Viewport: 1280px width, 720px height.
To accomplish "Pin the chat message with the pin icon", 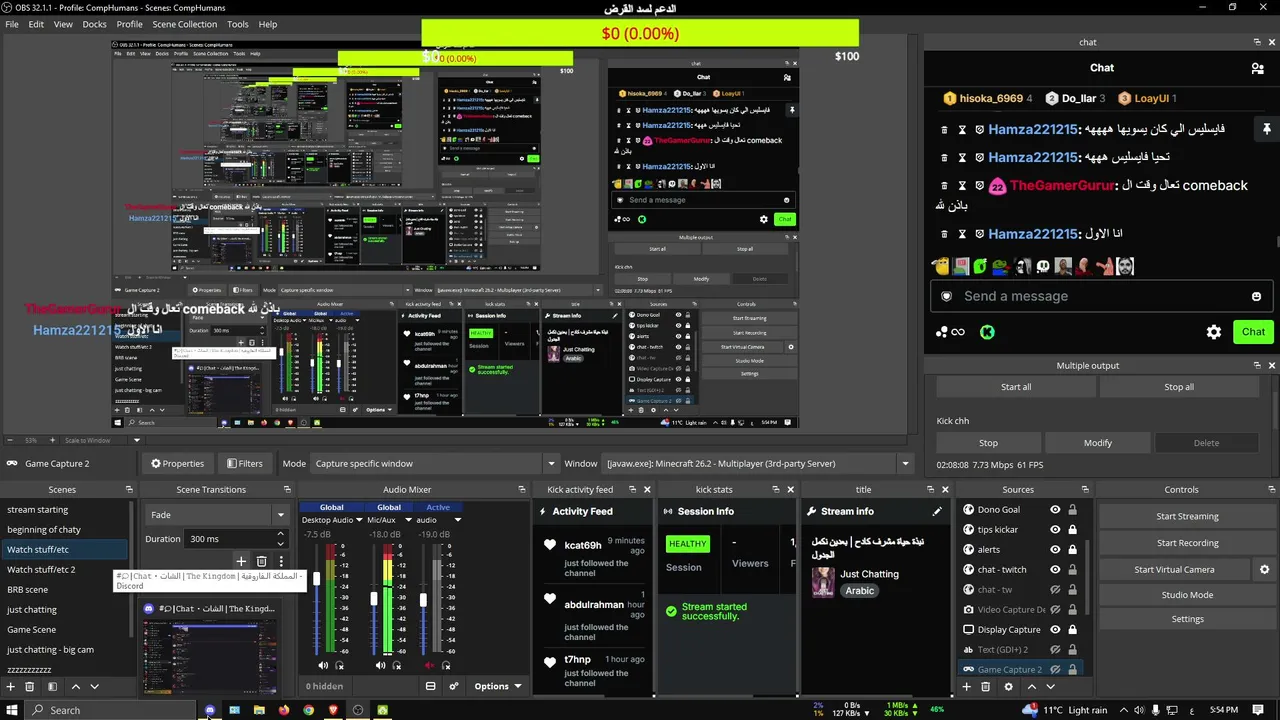I will pyautogui.click(x=1266, y=129).
